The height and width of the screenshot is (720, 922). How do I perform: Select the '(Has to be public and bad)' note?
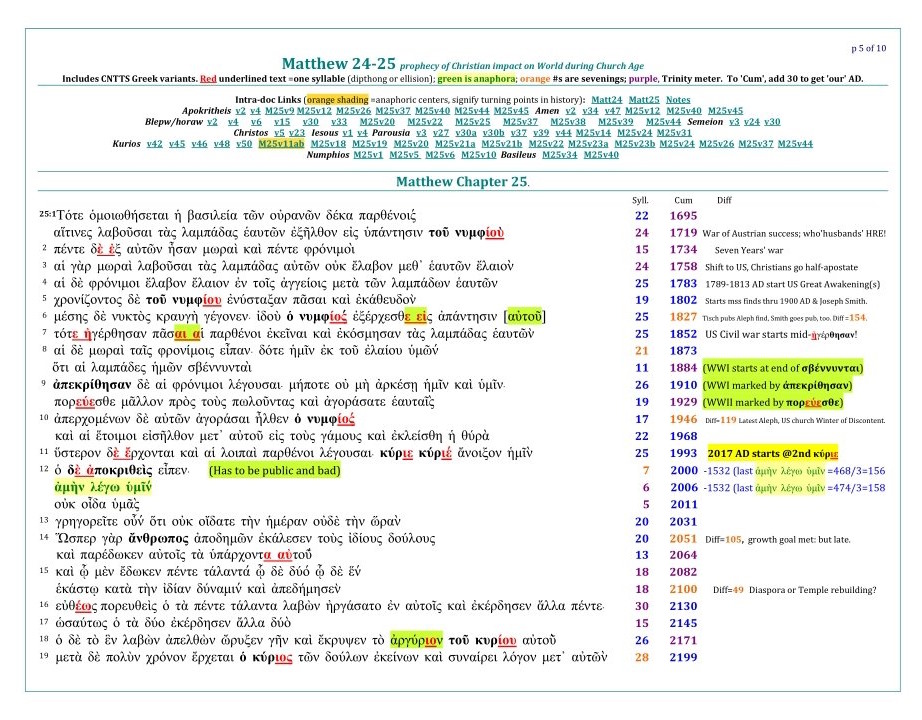[x=275, y=471]
